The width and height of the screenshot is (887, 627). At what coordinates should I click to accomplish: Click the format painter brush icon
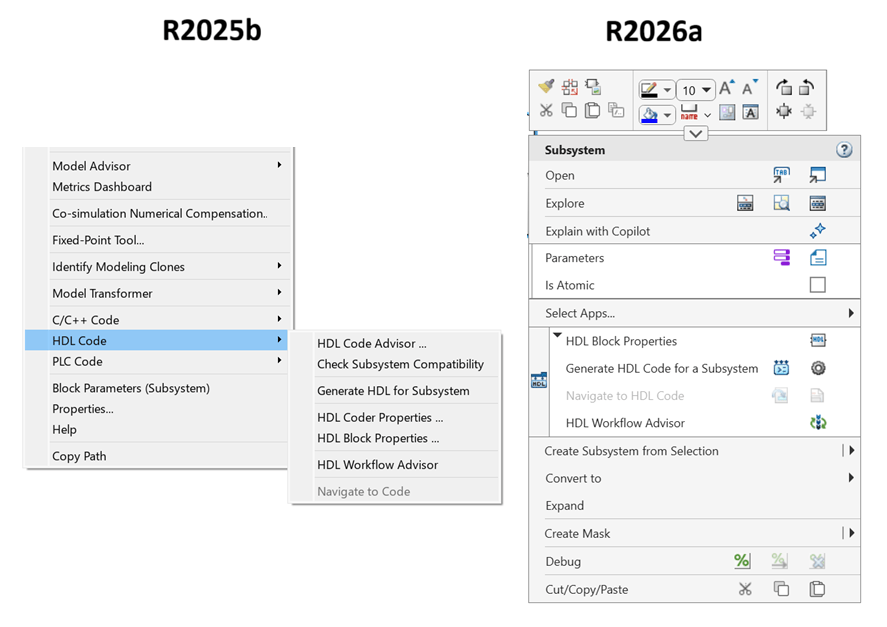click(546, 87)
